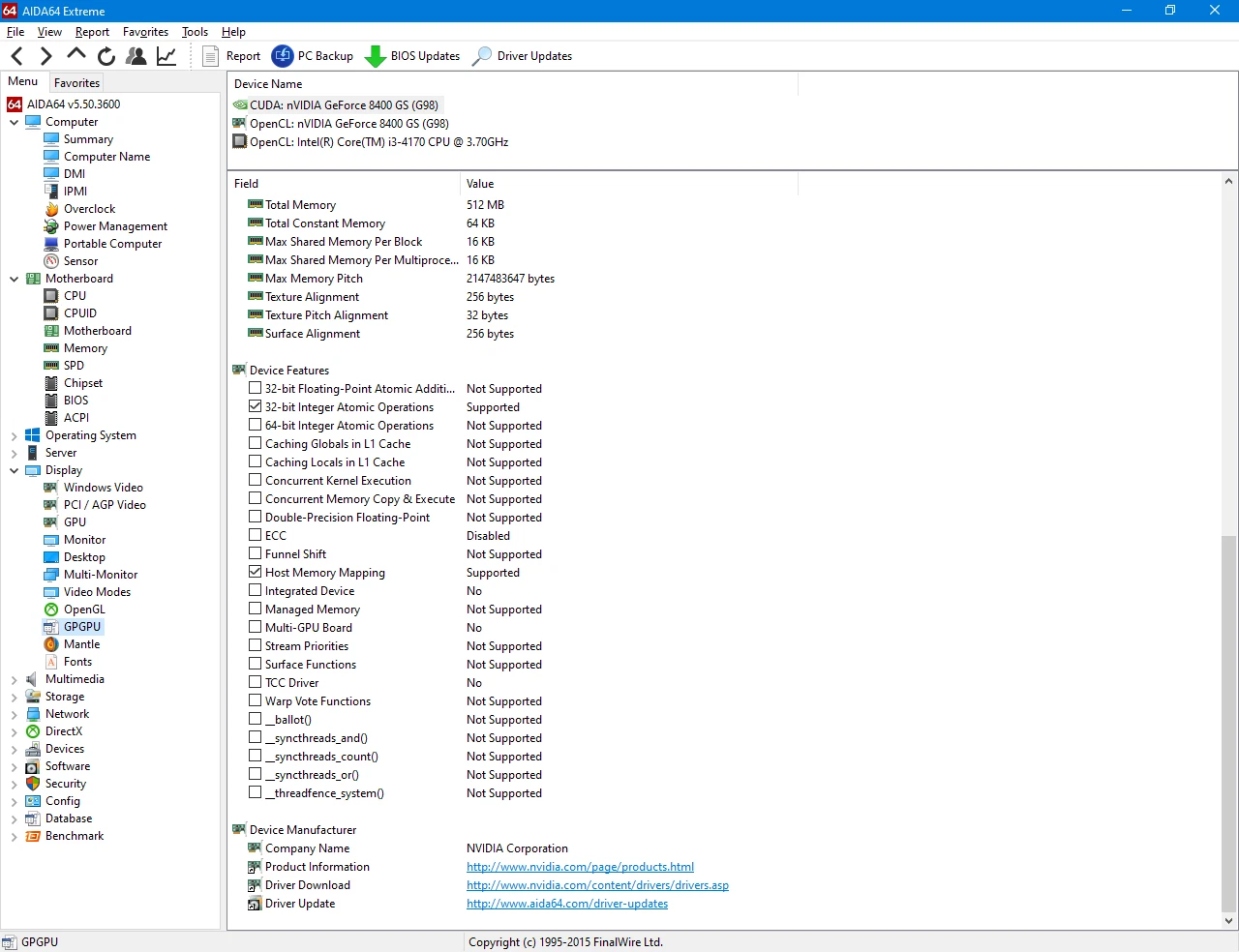The width and height of the screenshot is (1239, 952).
Task: Switch to the Favorites tab in sidebar
Action: click(x=76, y=83)
